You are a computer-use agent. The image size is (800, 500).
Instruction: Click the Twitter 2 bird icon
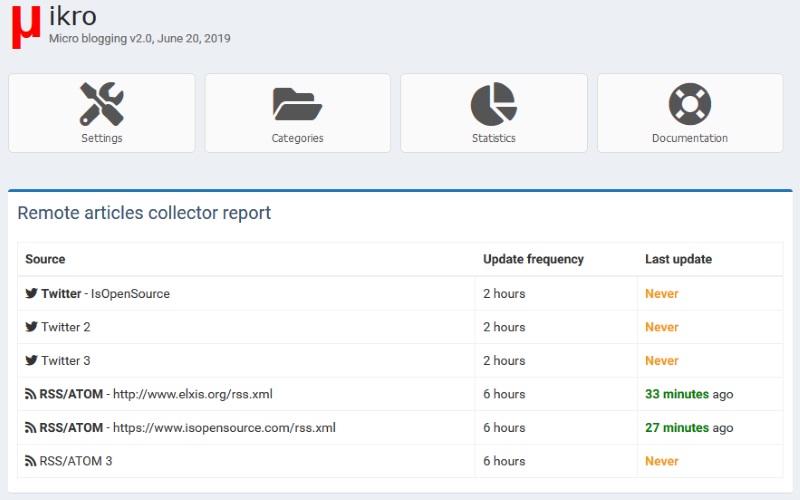[x=31, y=327]
